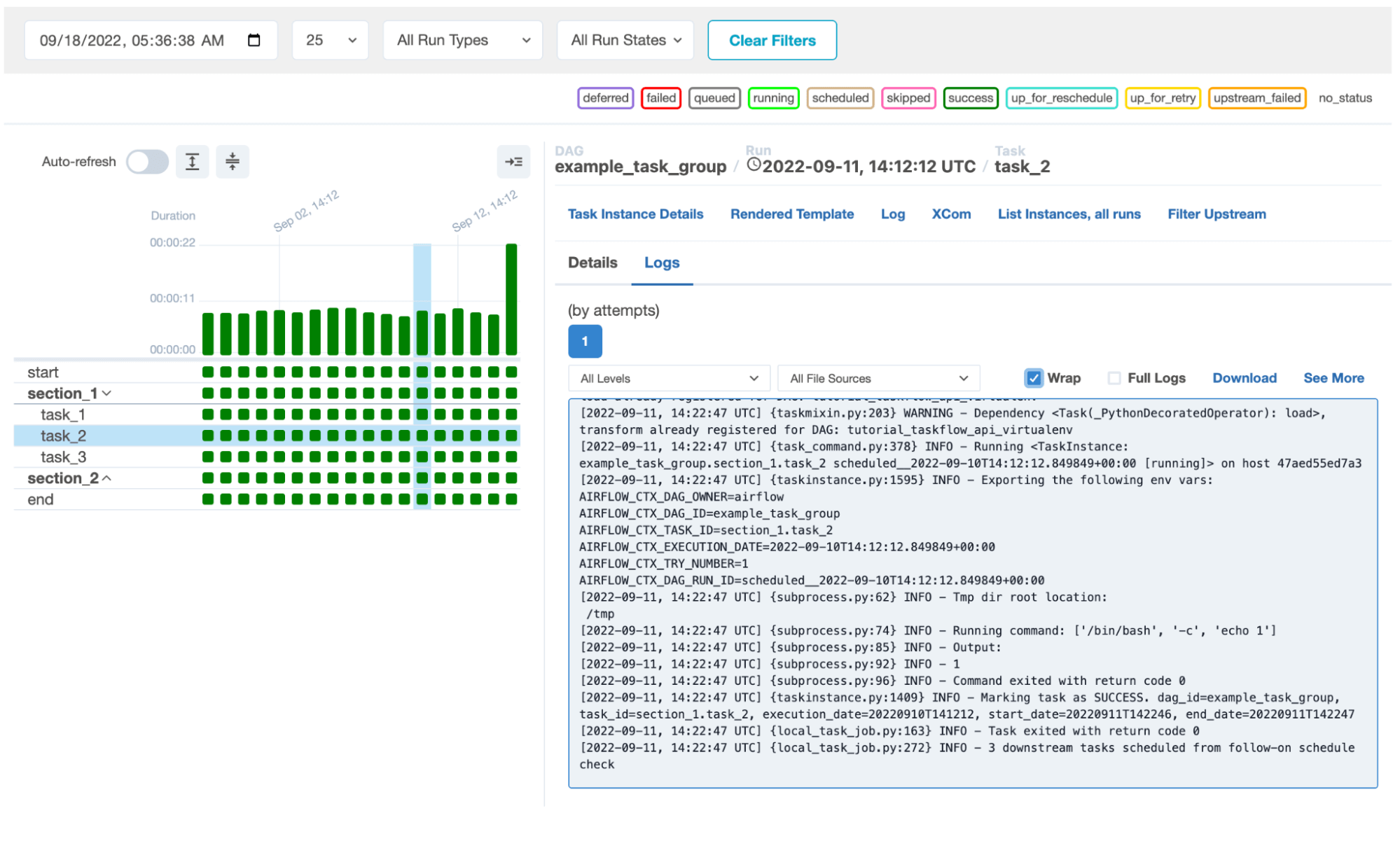Download the task_2 log file
Image resolution: width=1400 pixels, height=841 pixels.
(1244, 377)
